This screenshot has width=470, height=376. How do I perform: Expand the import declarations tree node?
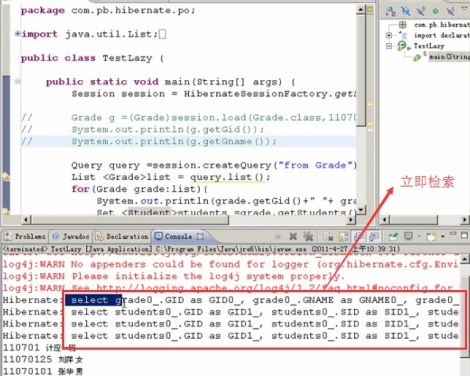389,35
